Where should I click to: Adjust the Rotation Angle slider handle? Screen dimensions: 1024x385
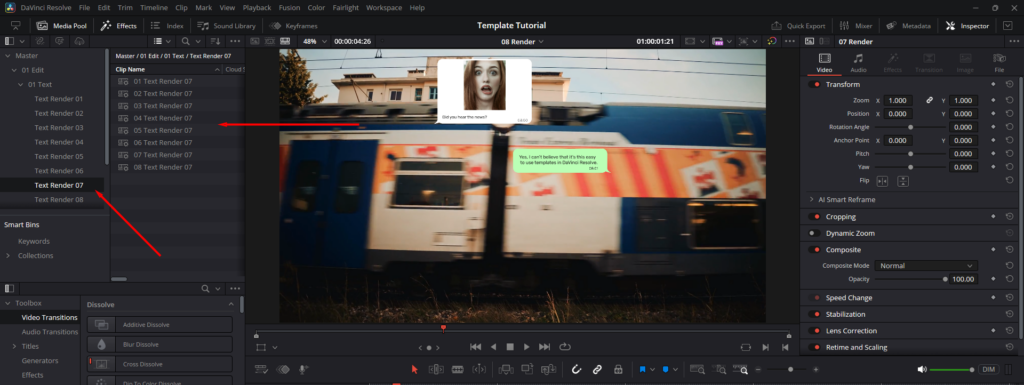pos(910,127)
